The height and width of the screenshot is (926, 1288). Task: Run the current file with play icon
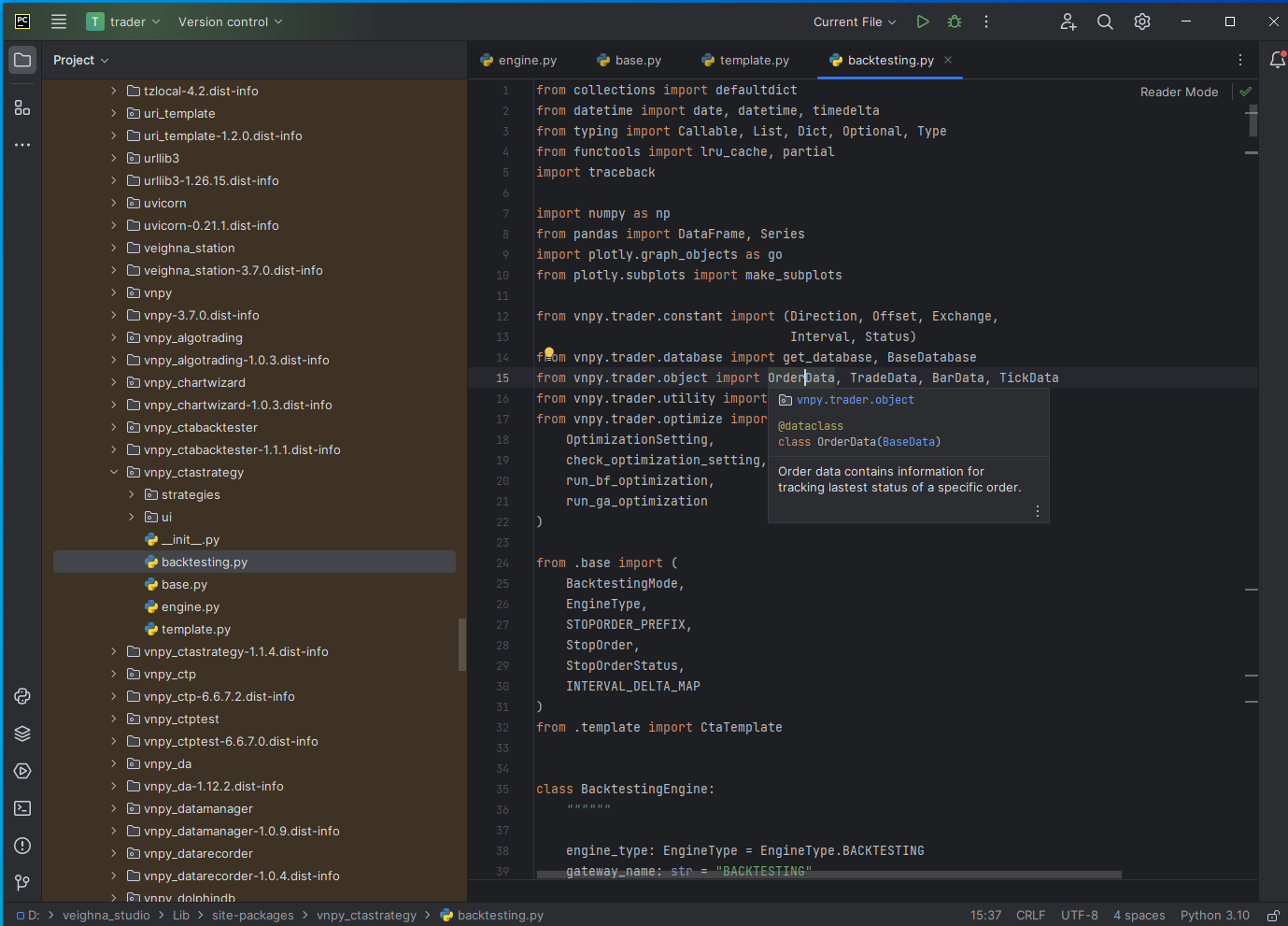[923, 21]
